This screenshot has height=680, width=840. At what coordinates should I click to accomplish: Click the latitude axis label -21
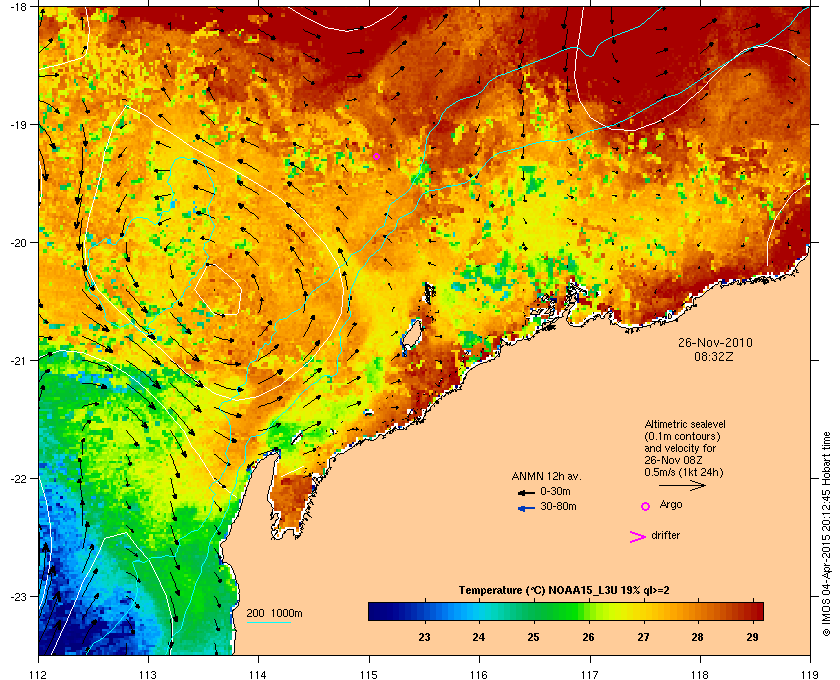pyautogui.click(x=19, y=361)
